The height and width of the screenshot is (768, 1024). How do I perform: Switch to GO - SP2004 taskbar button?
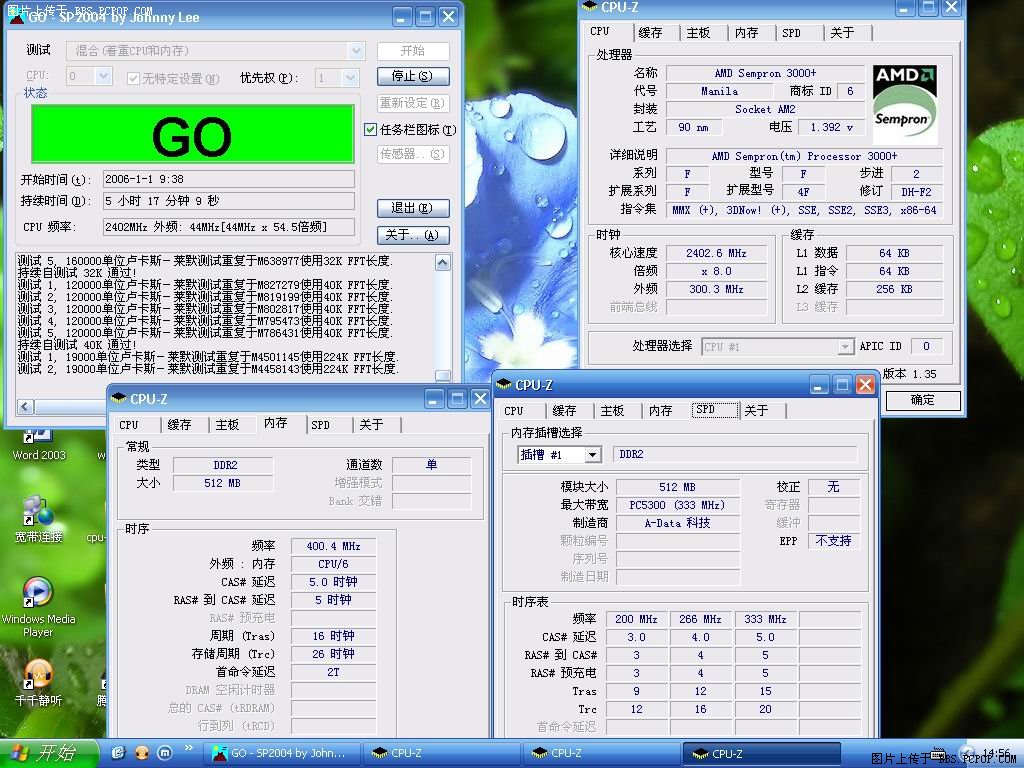point(281,753)
